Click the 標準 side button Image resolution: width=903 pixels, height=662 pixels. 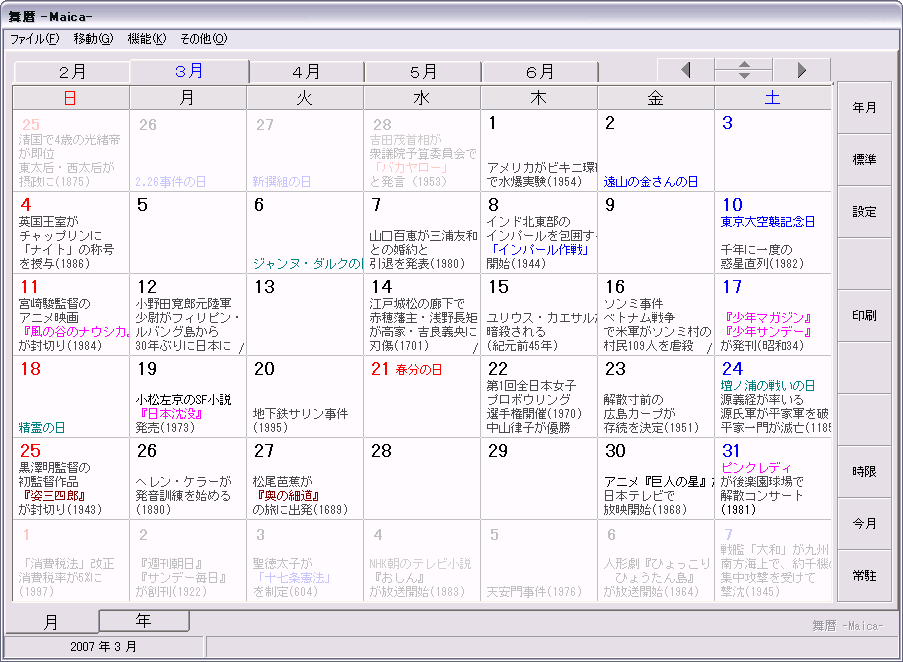(864, 159)
